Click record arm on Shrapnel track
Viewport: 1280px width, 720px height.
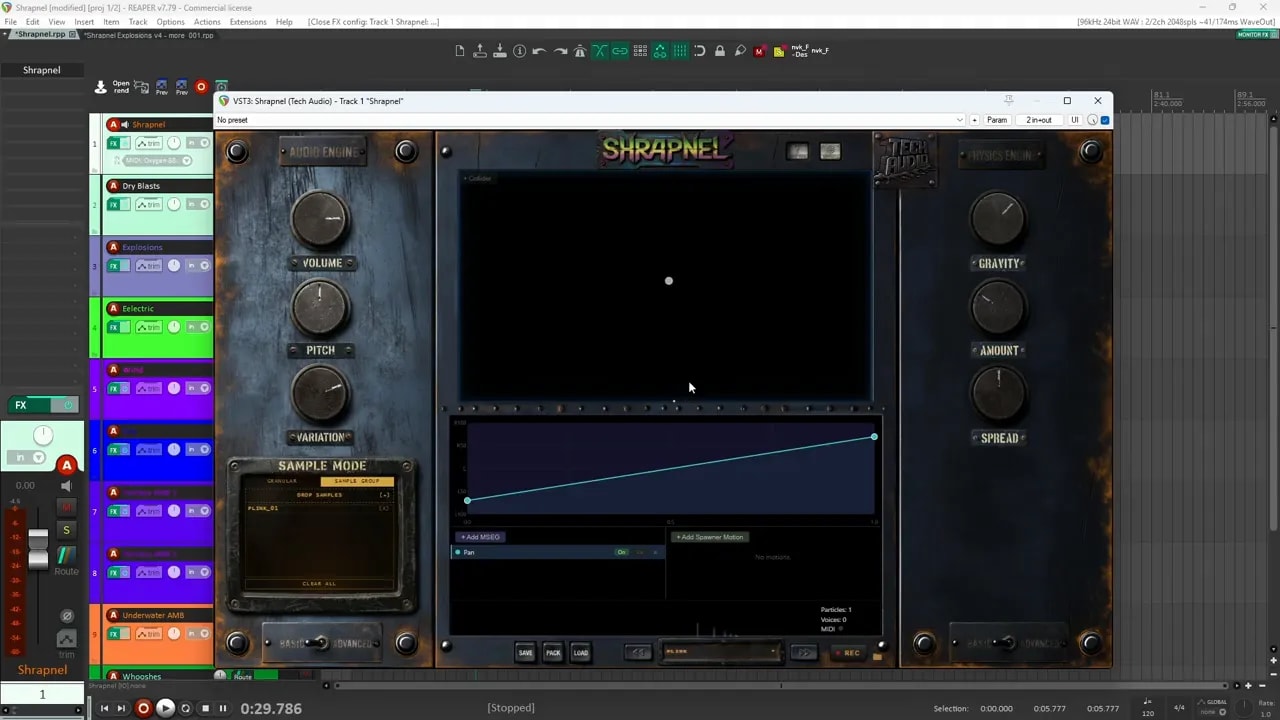113,125
